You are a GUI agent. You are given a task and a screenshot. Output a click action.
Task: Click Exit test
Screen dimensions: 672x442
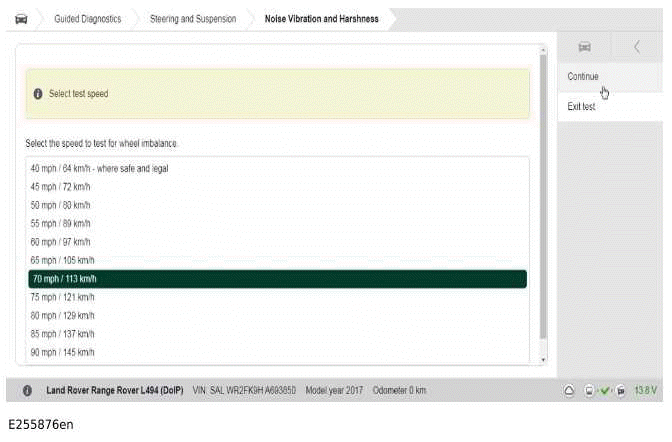click(581, 106)
